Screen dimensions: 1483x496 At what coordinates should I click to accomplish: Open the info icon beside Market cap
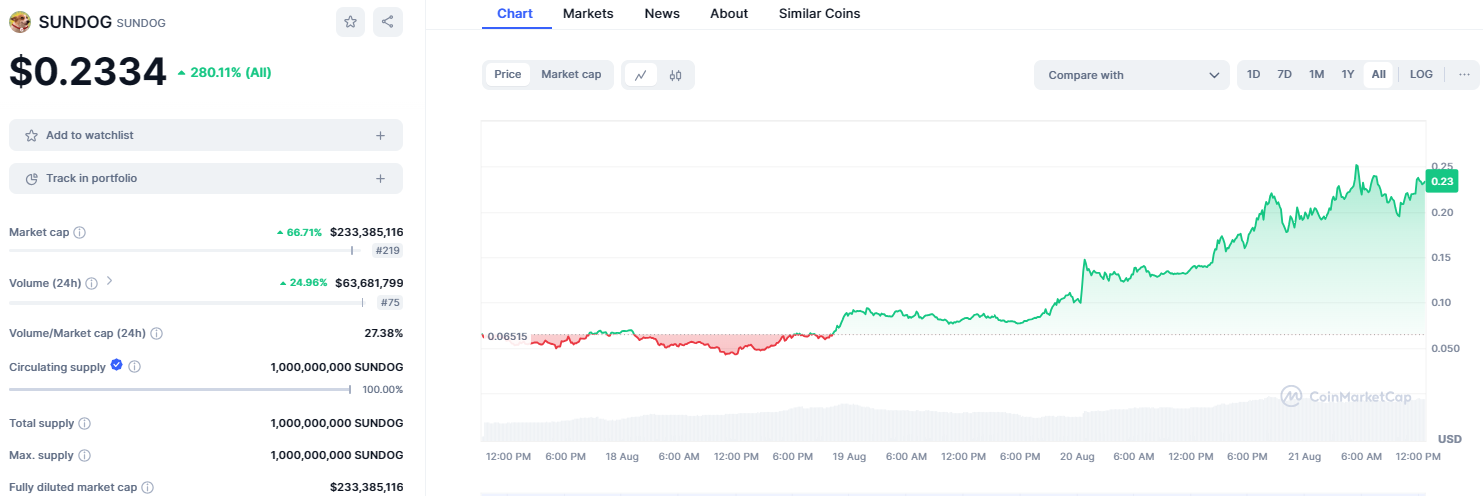[x=80, y=233]
